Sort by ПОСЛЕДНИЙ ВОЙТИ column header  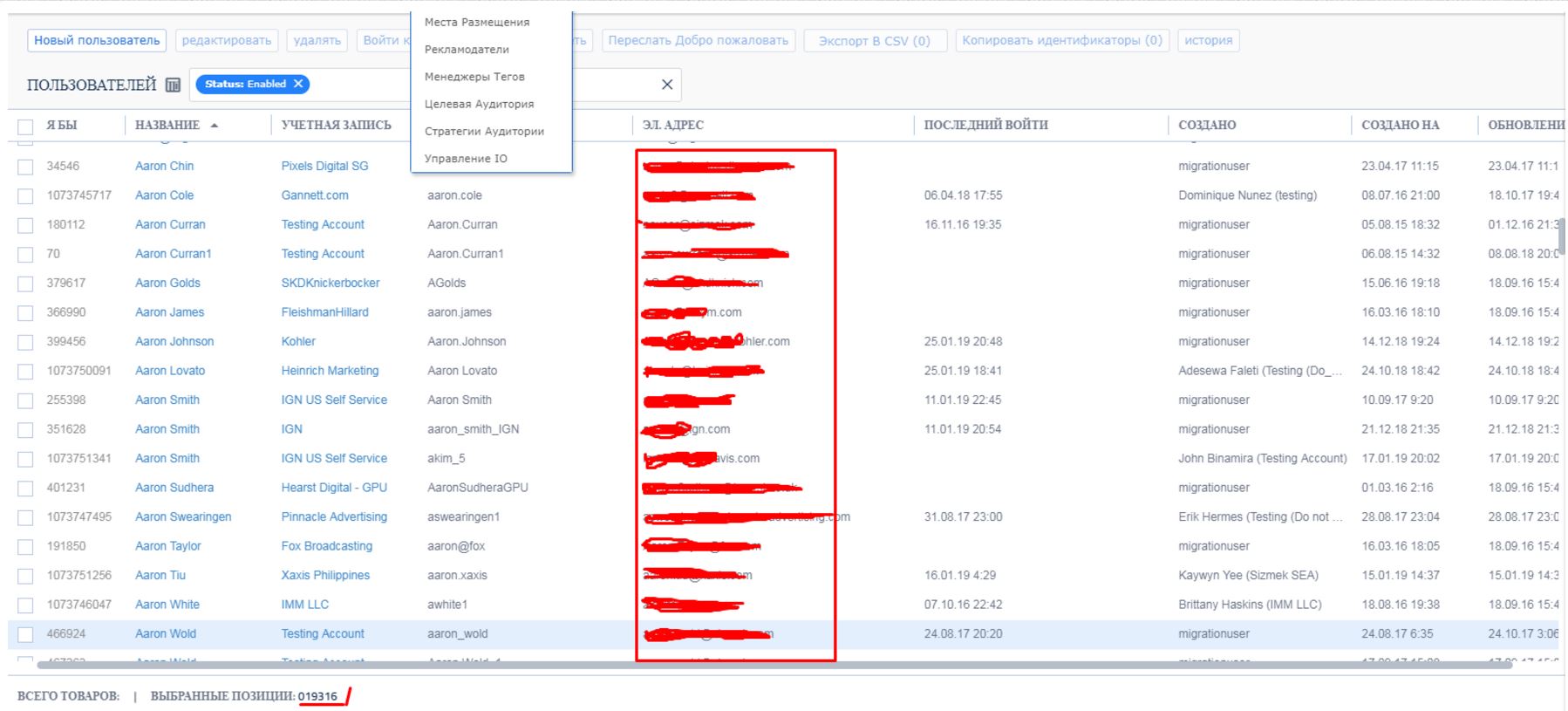pos(986,125)
